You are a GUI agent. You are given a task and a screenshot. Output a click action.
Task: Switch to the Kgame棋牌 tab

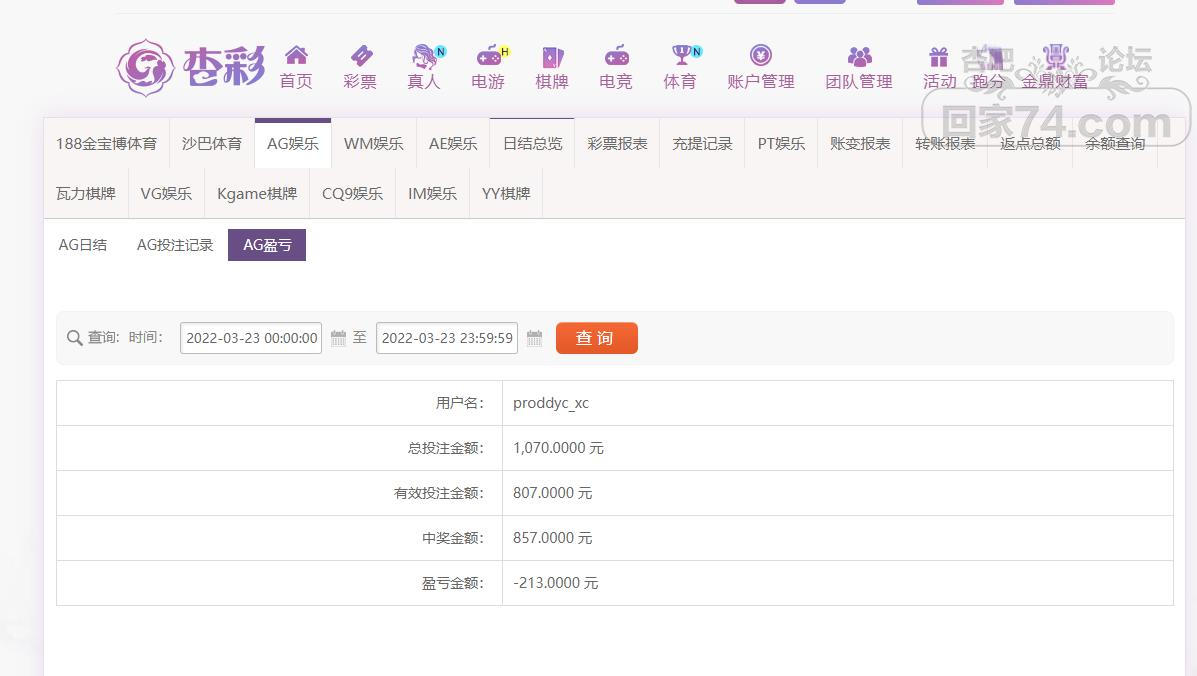pos(257,194)
